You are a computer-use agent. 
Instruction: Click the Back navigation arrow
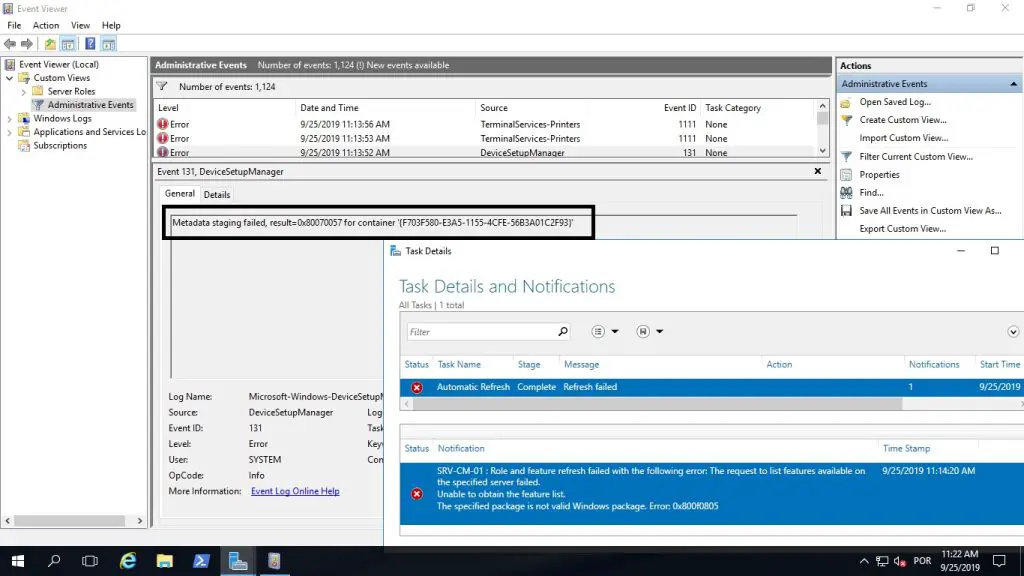pyautogui.click(x=10, y=43)
